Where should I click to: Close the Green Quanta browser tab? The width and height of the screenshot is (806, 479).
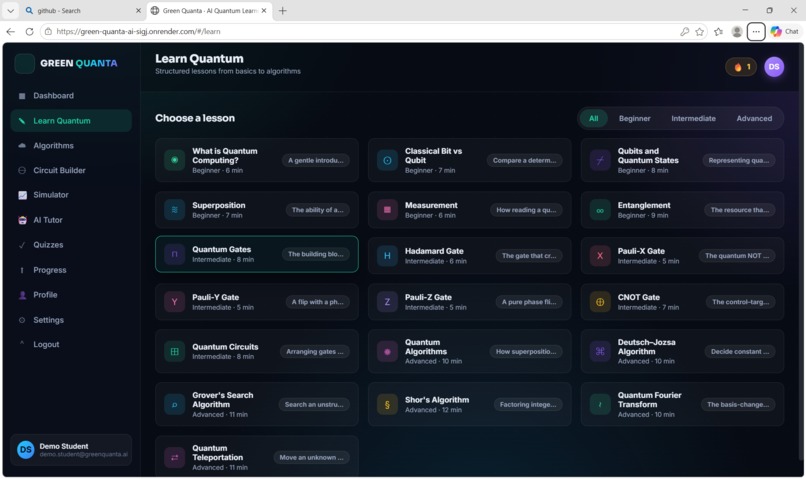click(264, 10)
